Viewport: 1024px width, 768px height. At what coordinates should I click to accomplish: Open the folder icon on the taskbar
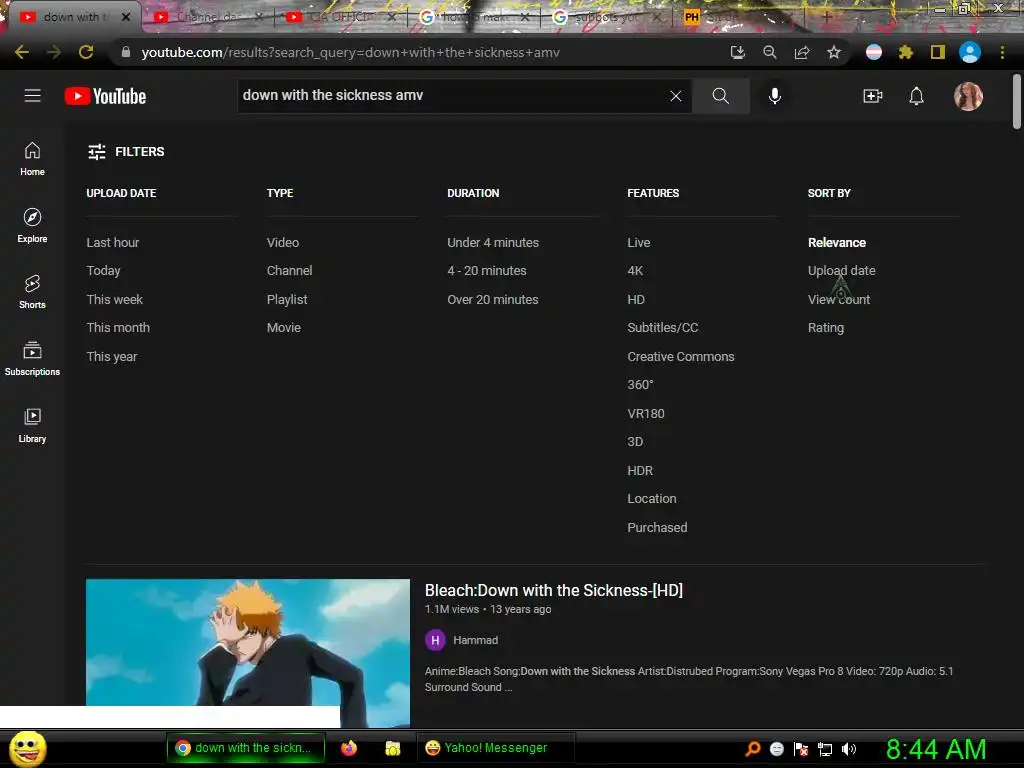click(392, 748)
